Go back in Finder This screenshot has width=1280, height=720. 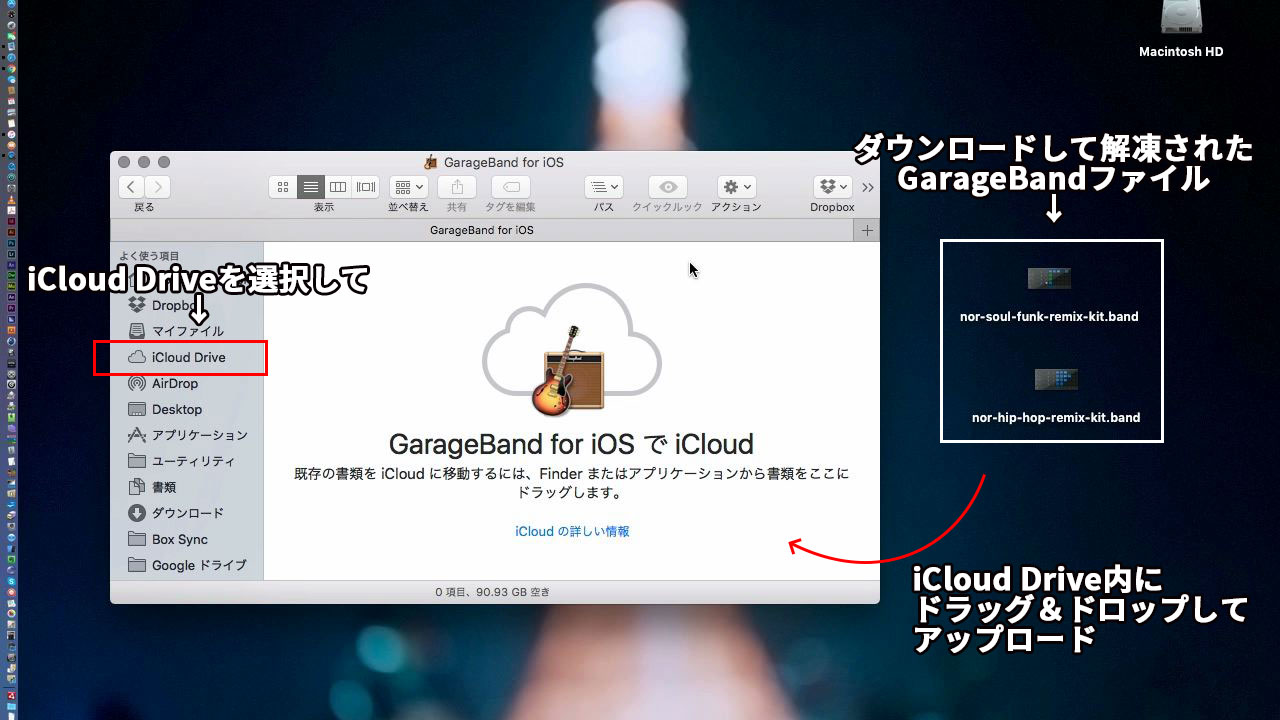(x=132, y=187)
